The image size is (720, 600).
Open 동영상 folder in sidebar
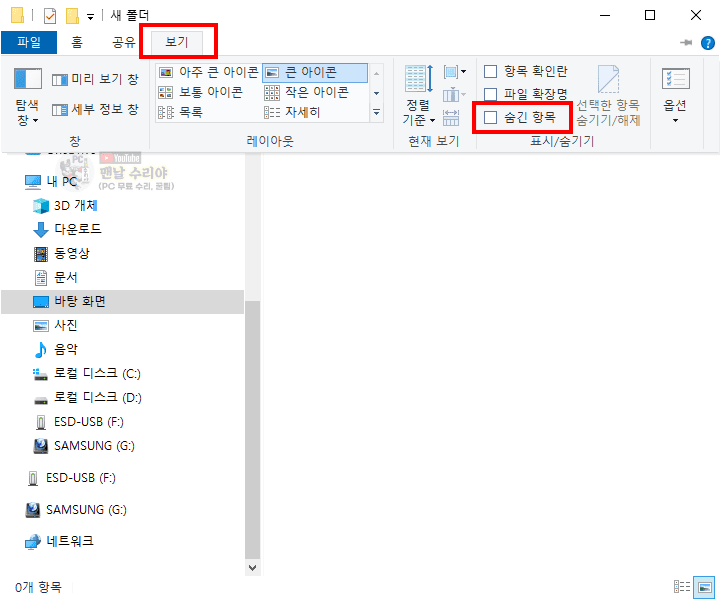click(x=62, y=253)
